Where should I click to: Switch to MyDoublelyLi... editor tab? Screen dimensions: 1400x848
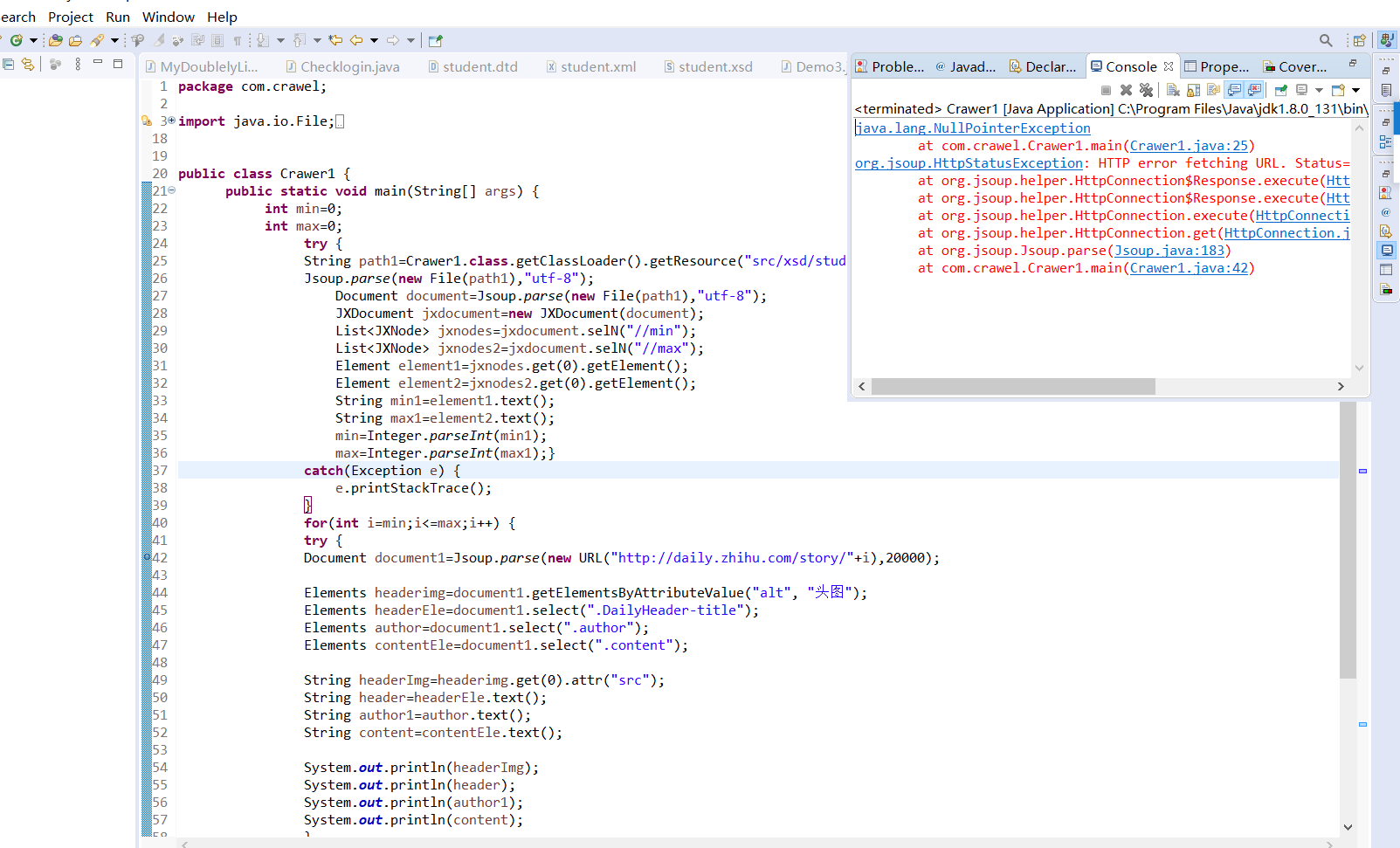click(202, 66)
